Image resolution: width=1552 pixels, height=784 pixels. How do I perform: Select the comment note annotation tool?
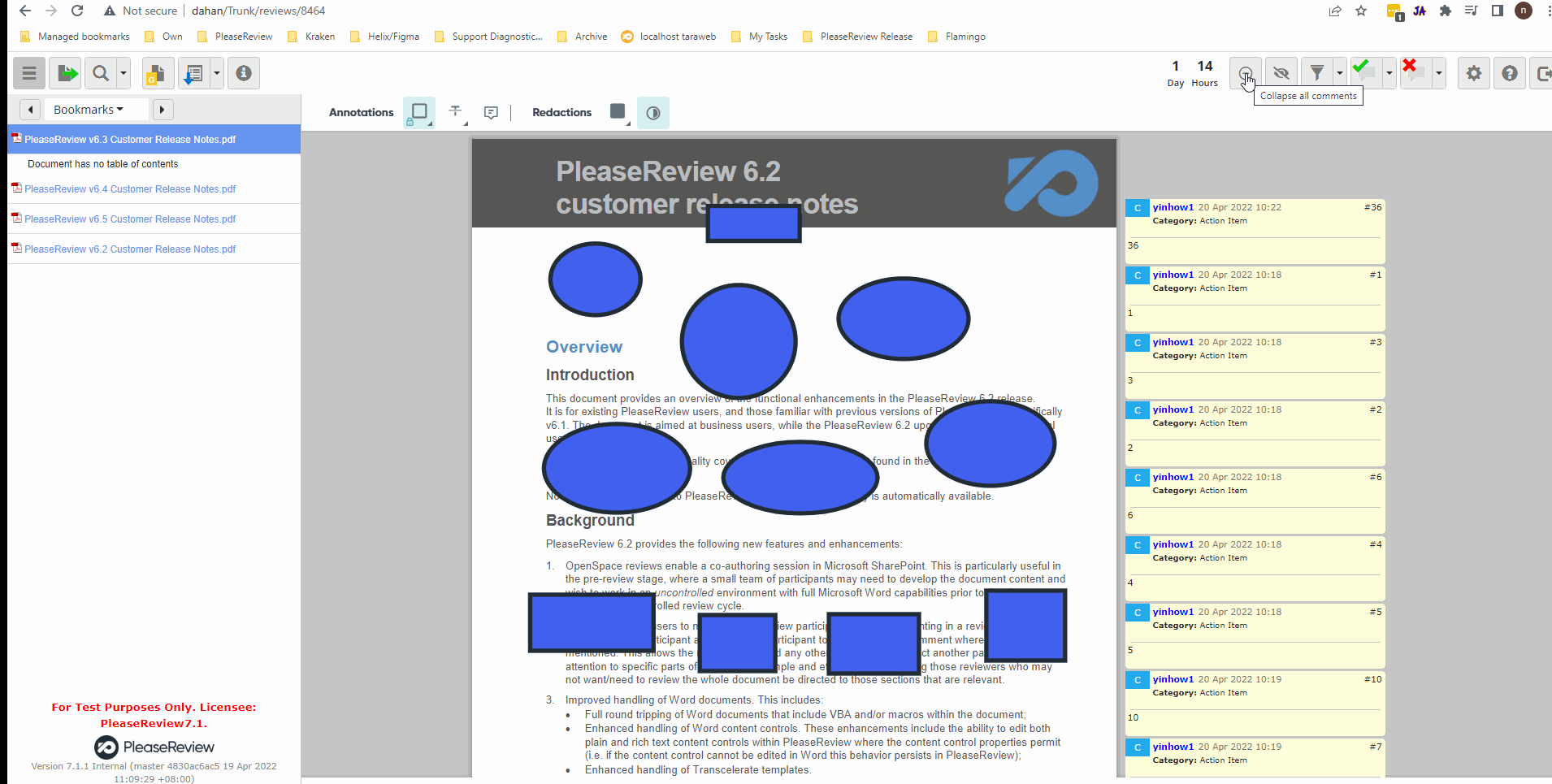click(x=491, y=112)
